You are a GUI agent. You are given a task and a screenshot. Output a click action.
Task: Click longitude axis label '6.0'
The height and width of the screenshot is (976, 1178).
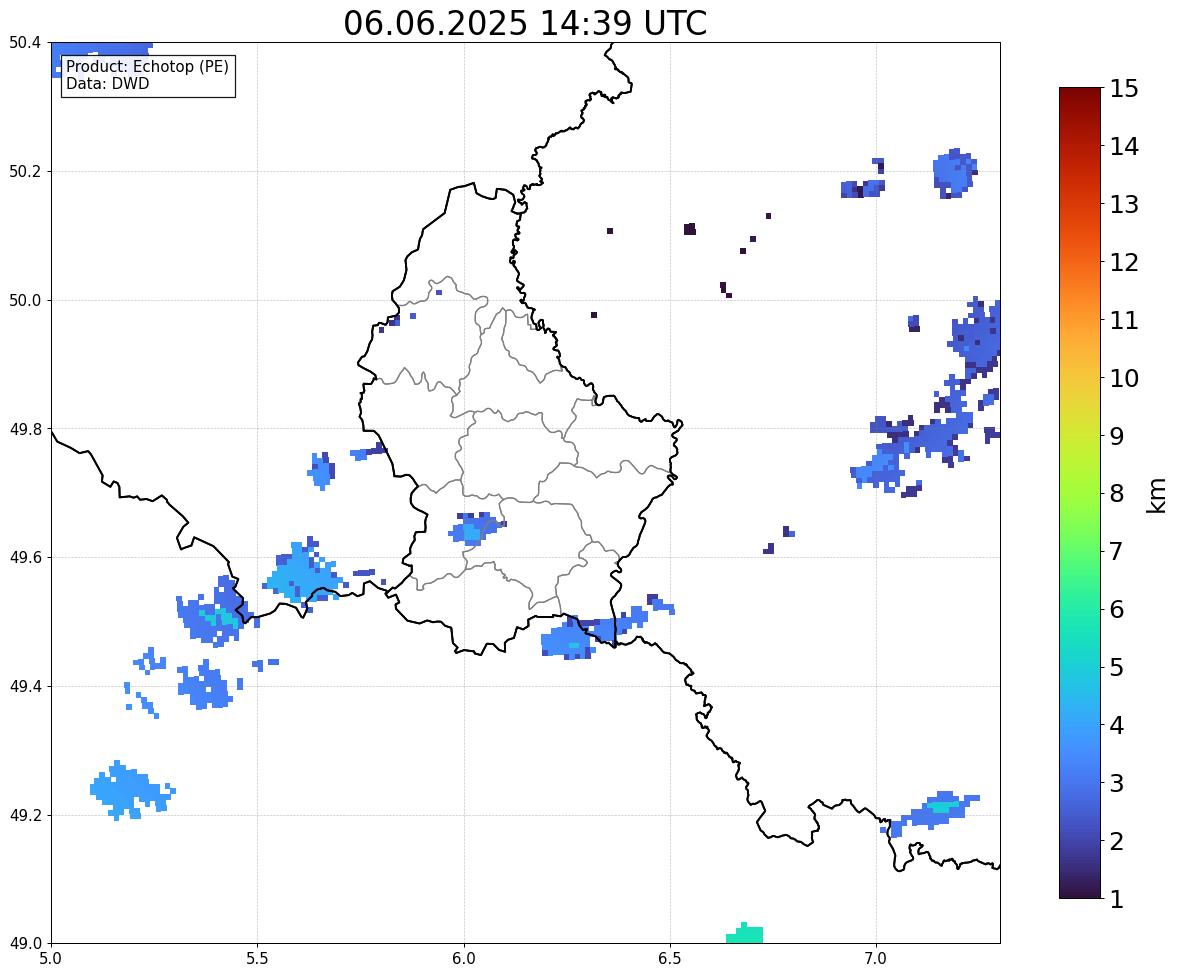[x=464, y=959]
